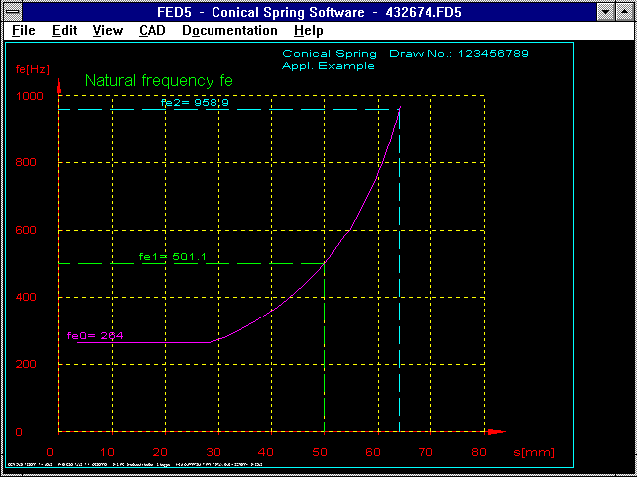Open the File menu

point(24,30)
